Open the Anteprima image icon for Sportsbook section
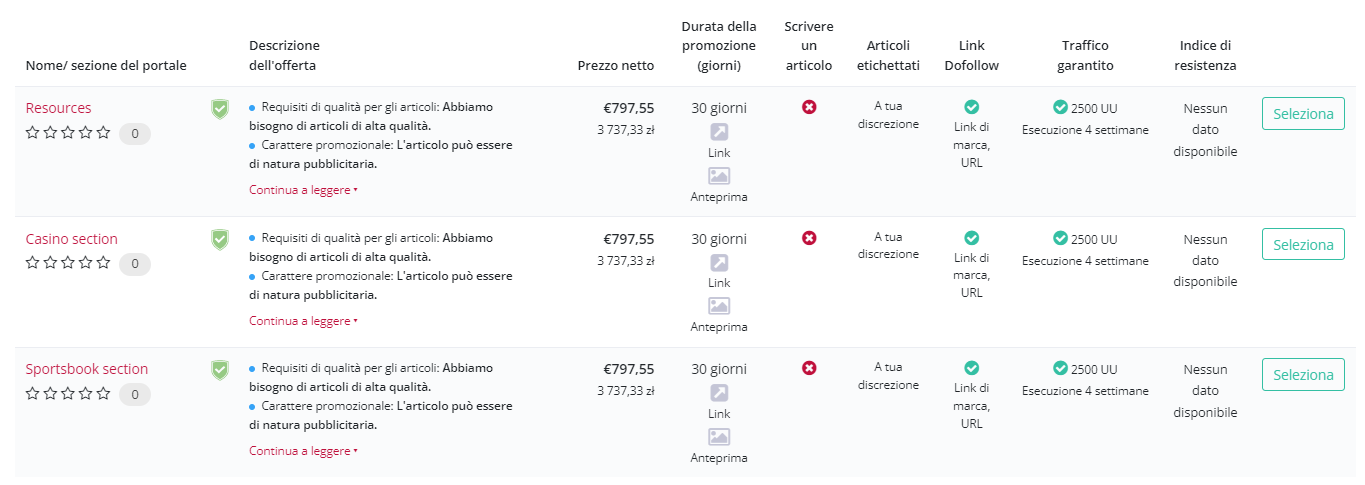 (719, 437)
